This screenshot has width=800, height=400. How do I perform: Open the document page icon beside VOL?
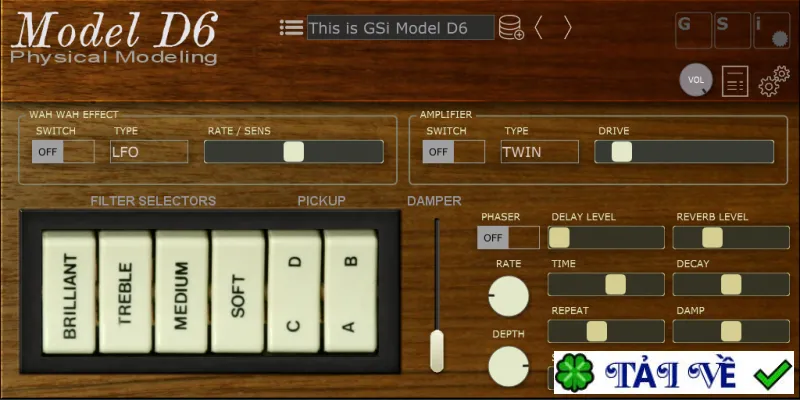(x=735, y=81)
